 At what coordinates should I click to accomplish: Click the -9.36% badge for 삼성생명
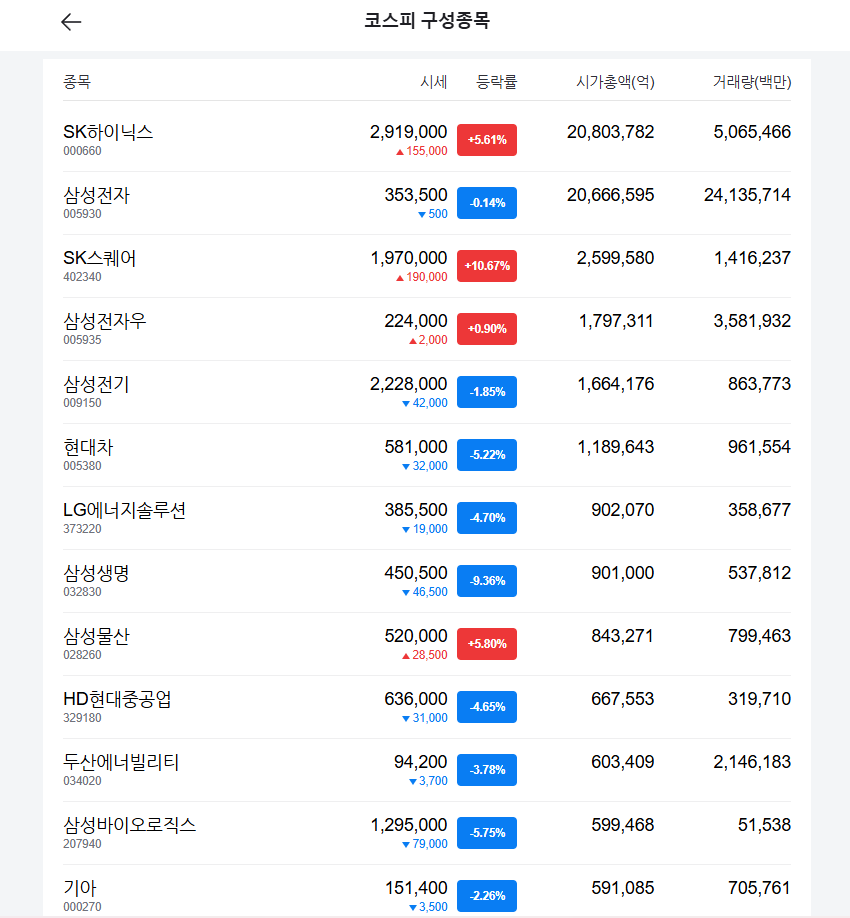487,581
